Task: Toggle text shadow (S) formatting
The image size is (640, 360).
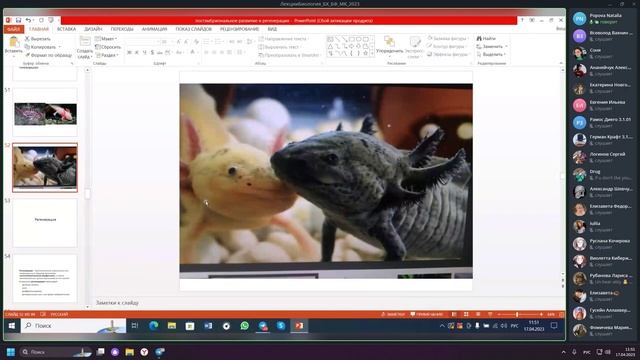Action: click(152, 53)
